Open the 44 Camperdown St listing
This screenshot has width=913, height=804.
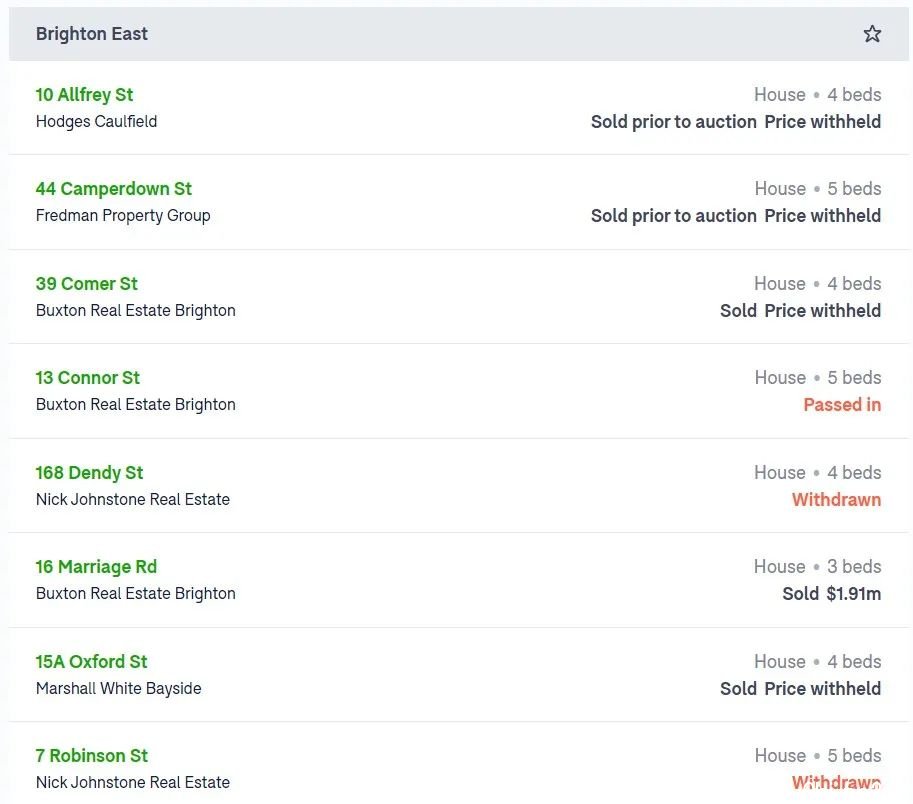[x=114, y=189]
